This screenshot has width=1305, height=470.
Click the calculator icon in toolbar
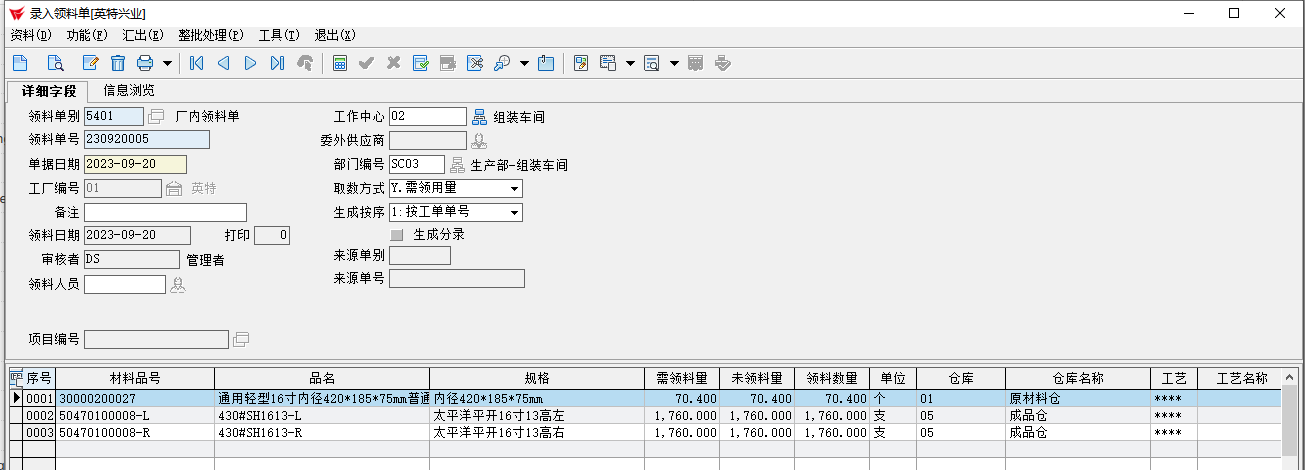tap(340, 63)
